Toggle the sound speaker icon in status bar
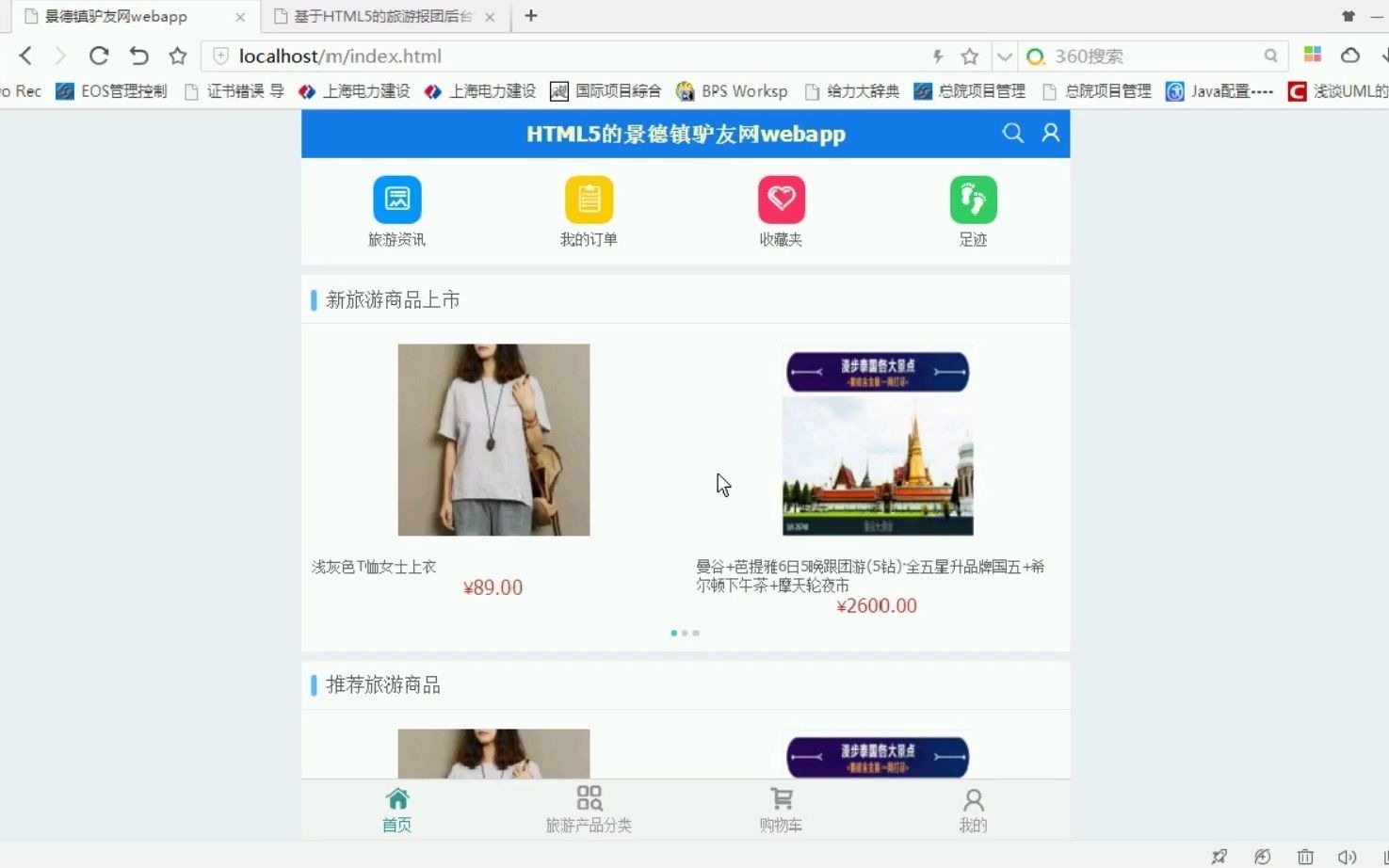The height and width of the screenshot is (868, 1389). [x=1348, y=857]
